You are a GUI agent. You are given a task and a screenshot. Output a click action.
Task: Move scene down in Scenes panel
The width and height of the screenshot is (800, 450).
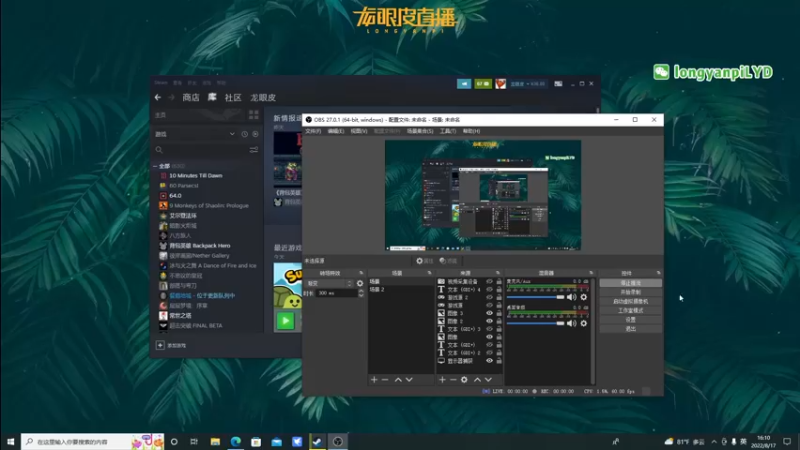pos(409,380)
